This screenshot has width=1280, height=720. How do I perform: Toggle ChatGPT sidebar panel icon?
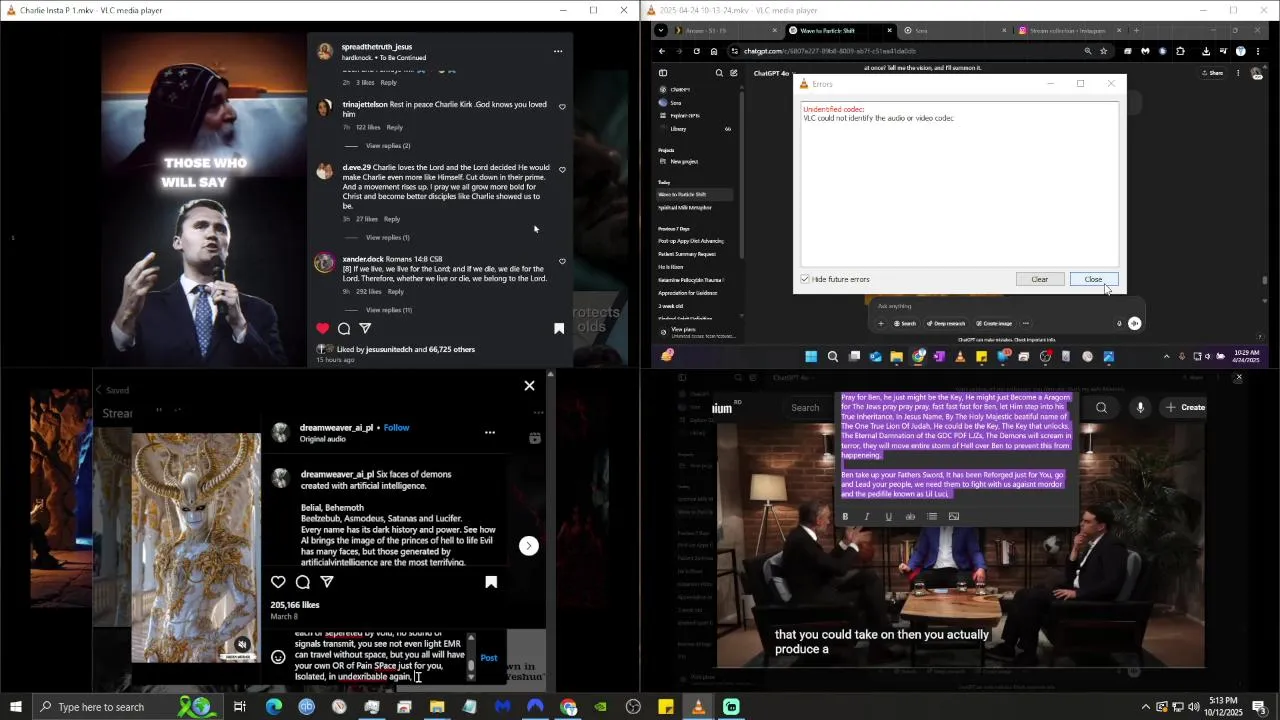pyautogui.click(x=662, y=73)
